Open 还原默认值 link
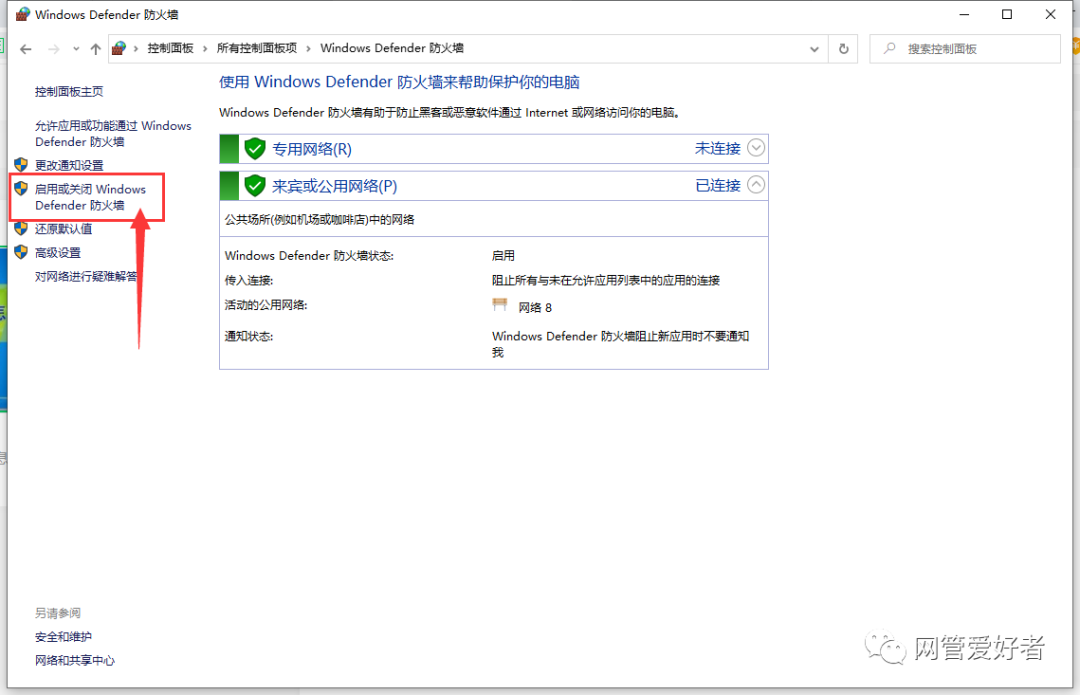Image resolution: width=1080 pixels, height=695 pixels. pyautogui.click(x=63, y=229)
